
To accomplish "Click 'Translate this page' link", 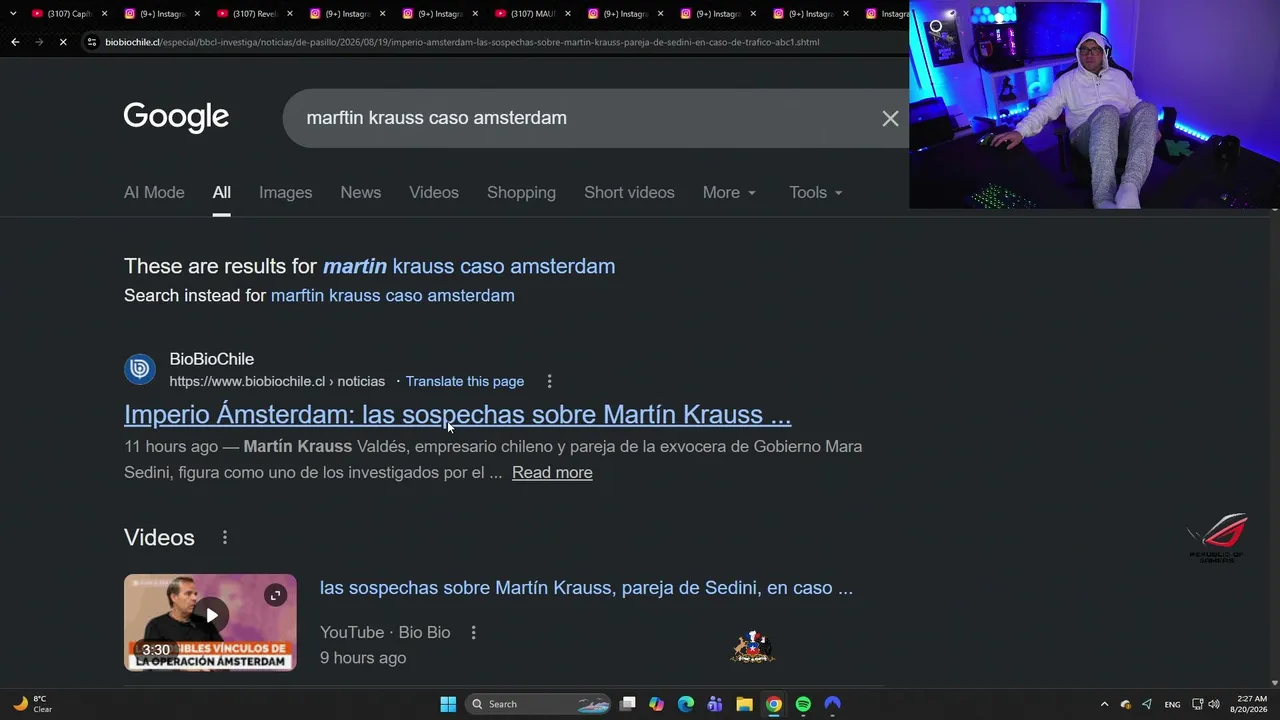I will [x=465, y=381].
